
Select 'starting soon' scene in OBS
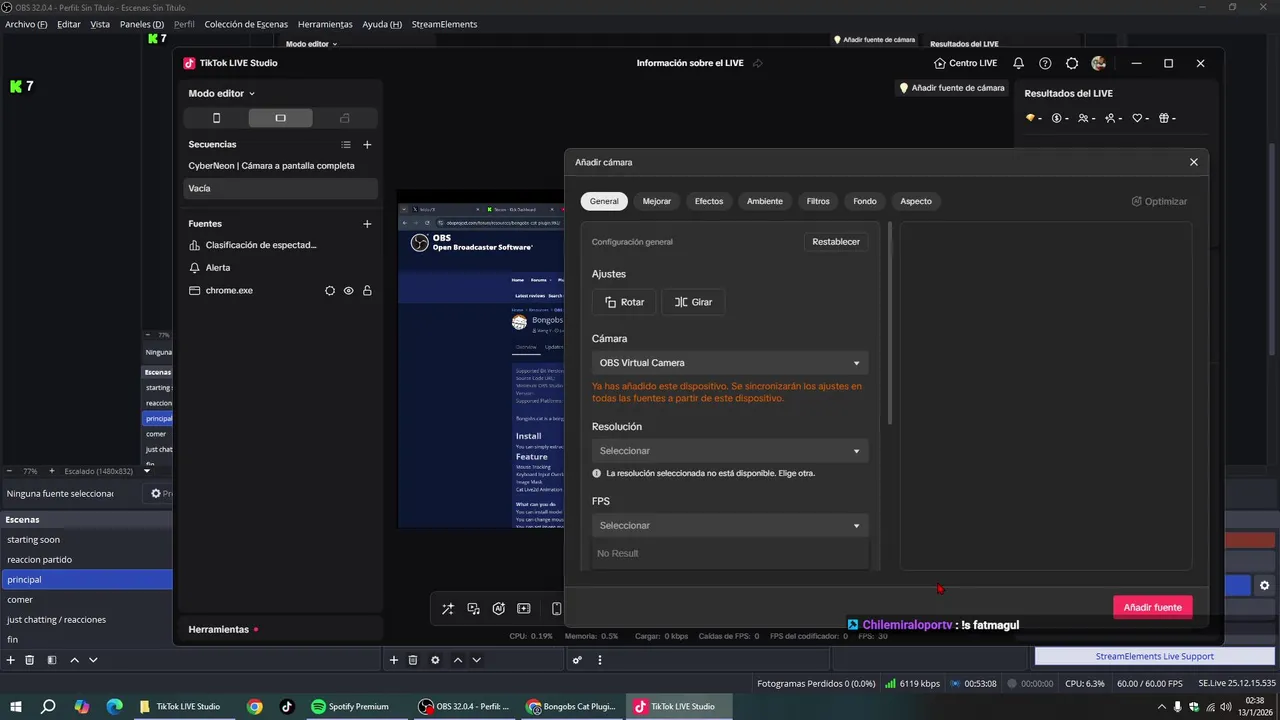pos(86,539)
